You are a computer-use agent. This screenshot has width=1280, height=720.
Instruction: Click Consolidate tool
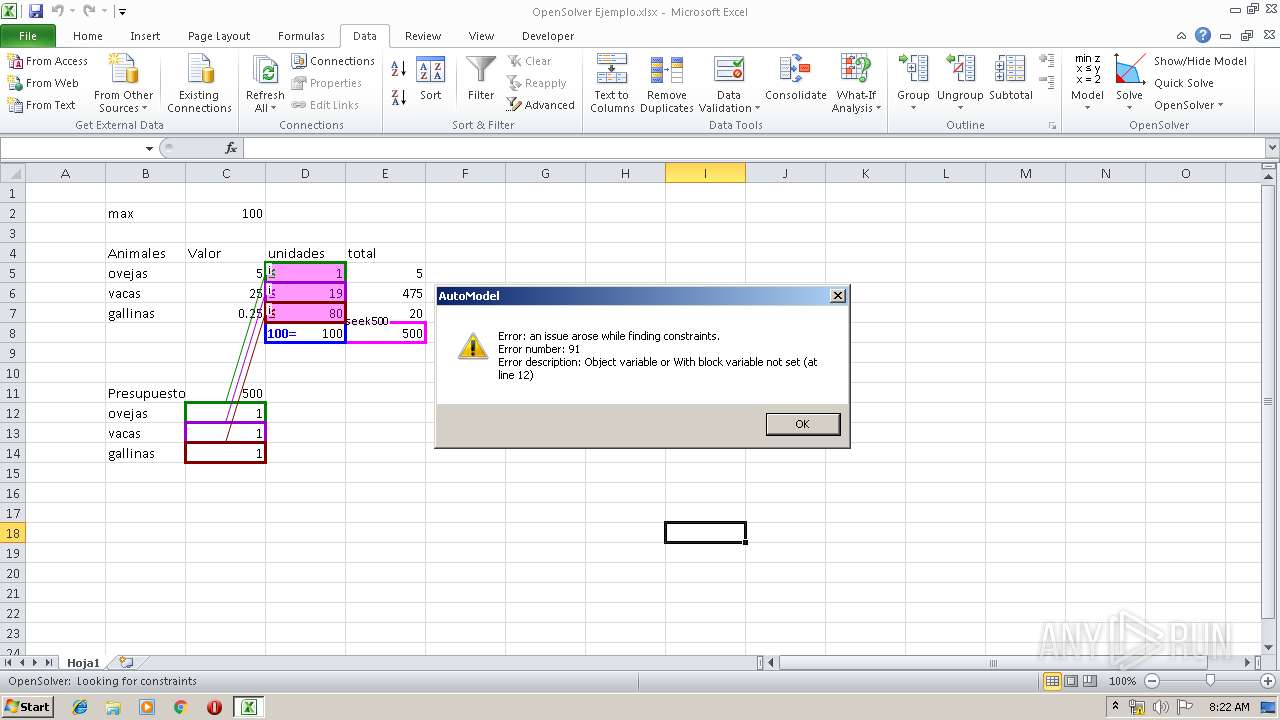point(796,80)
